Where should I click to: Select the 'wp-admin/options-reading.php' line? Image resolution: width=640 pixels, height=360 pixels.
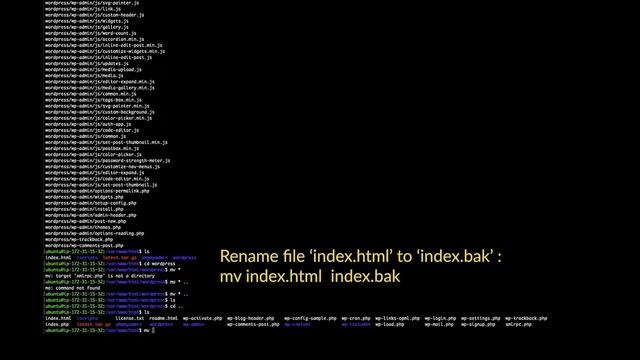tap(94, 233)
